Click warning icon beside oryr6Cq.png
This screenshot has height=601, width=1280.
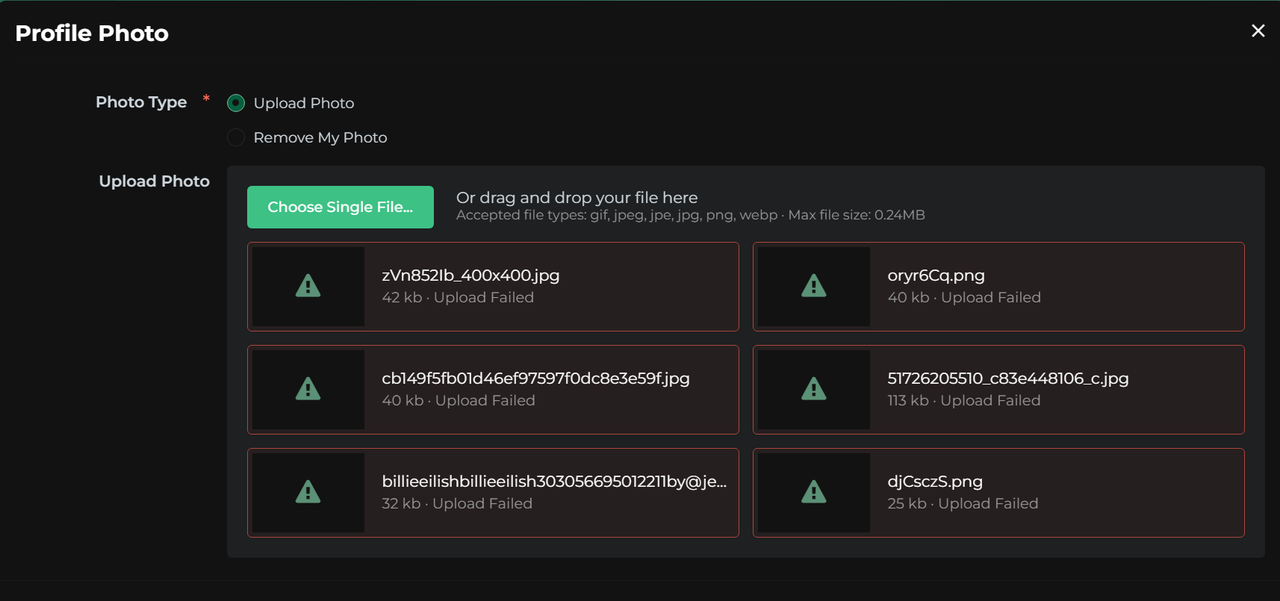click(814, 286)
